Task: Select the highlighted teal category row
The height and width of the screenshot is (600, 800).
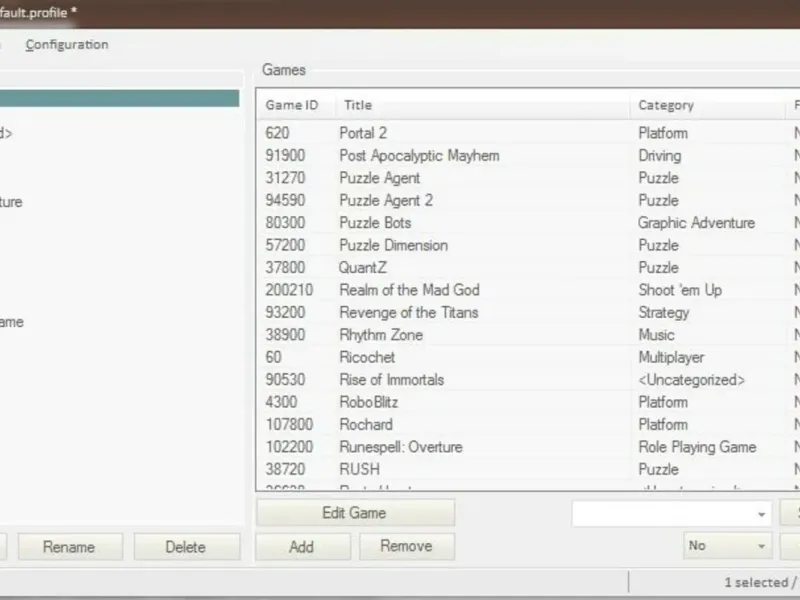Action: point(119,98)
